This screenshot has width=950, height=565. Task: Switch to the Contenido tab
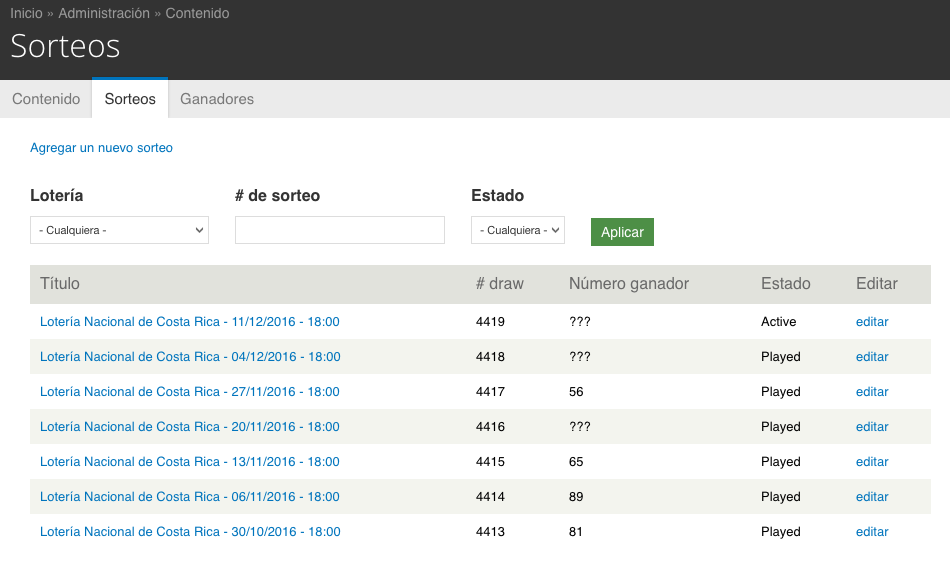coord(46,99)
